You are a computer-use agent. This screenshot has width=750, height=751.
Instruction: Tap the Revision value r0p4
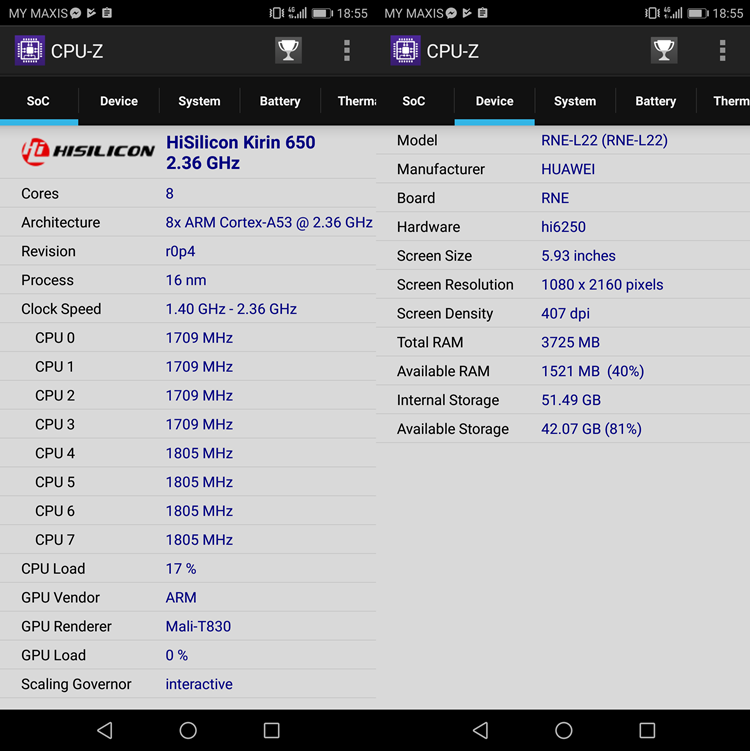click(180, 251)
